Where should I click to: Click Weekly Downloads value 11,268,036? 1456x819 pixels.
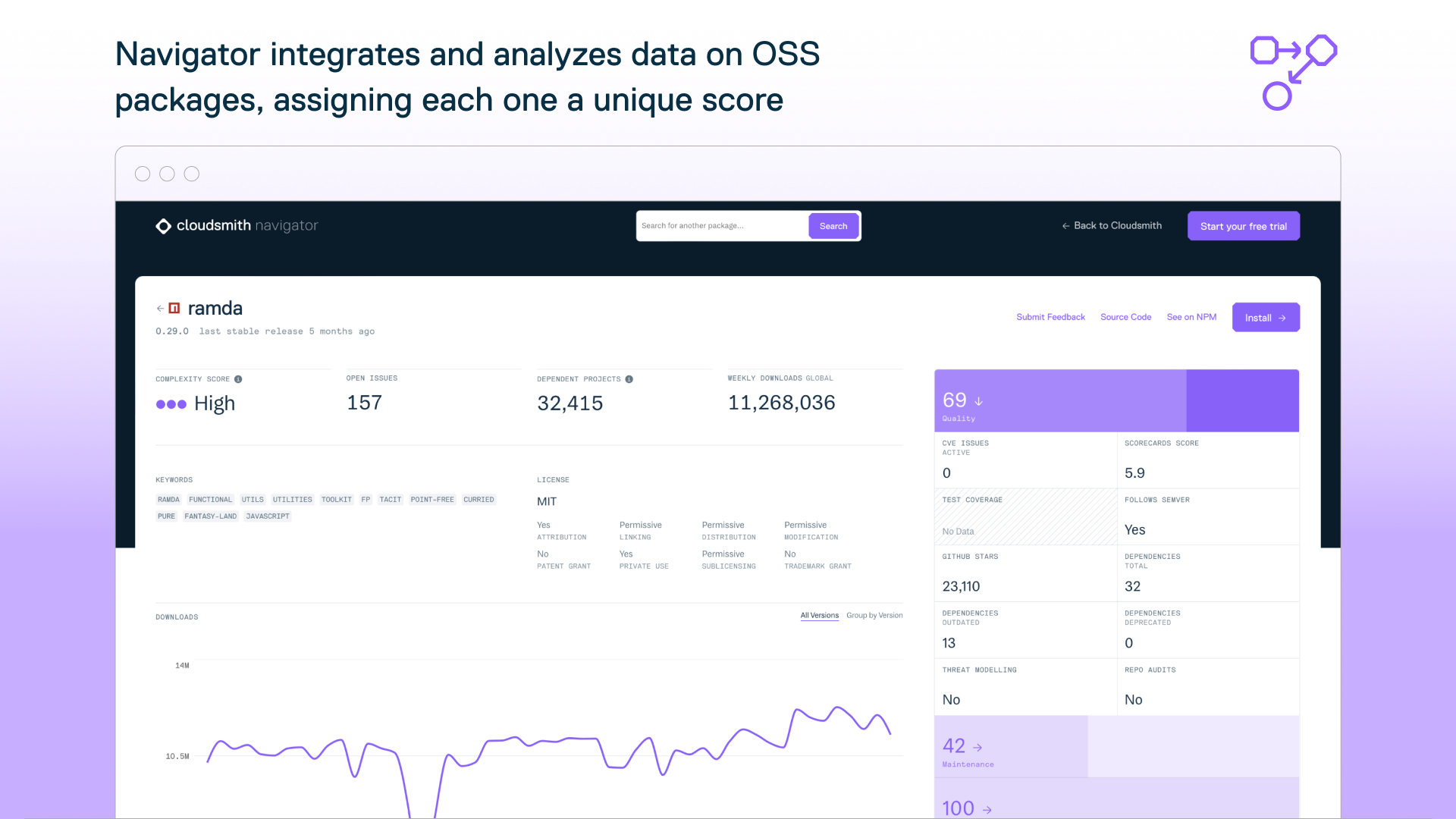[x=782, y=403]
